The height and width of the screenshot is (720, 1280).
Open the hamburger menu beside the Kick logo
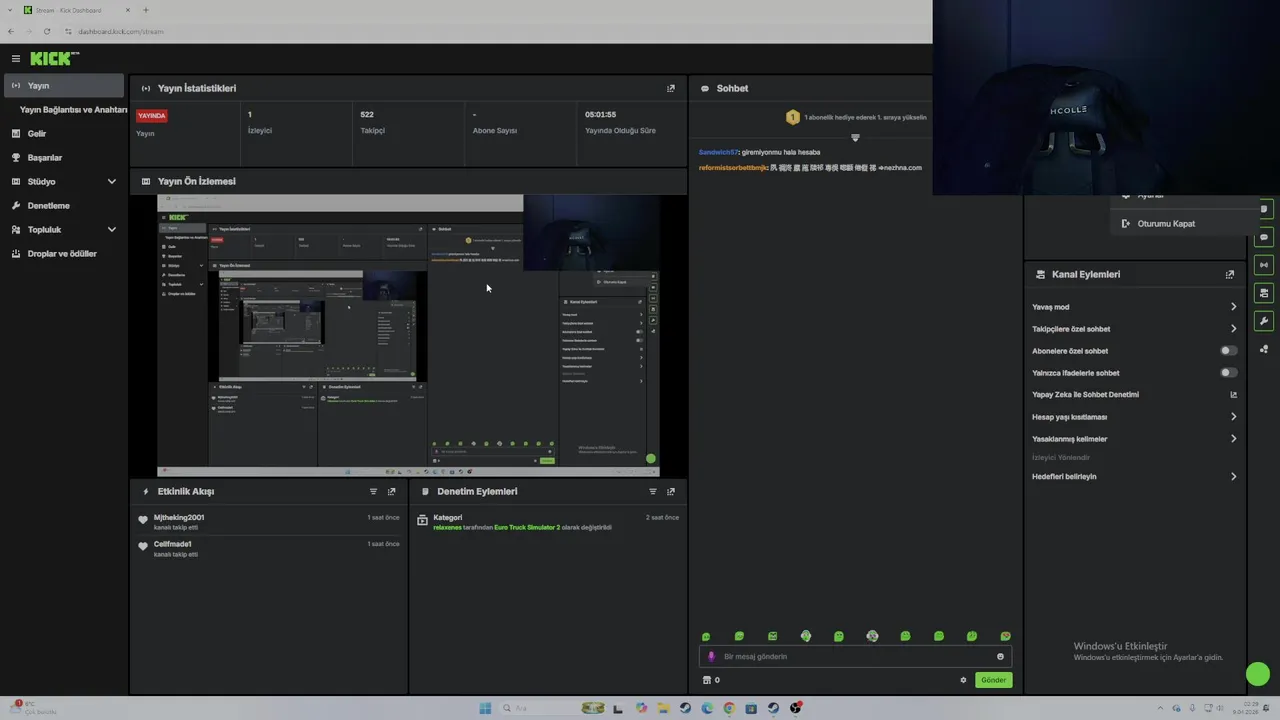pos(16,59)
